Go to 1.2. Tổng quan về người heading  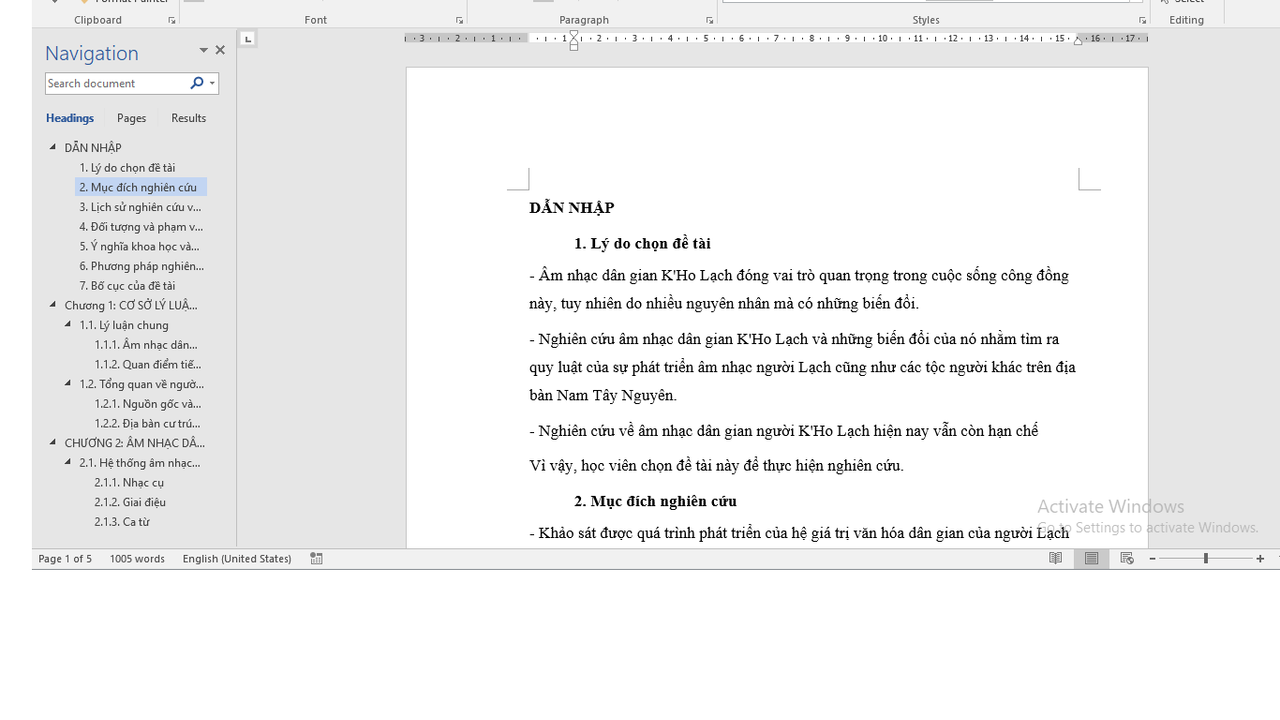141,384
